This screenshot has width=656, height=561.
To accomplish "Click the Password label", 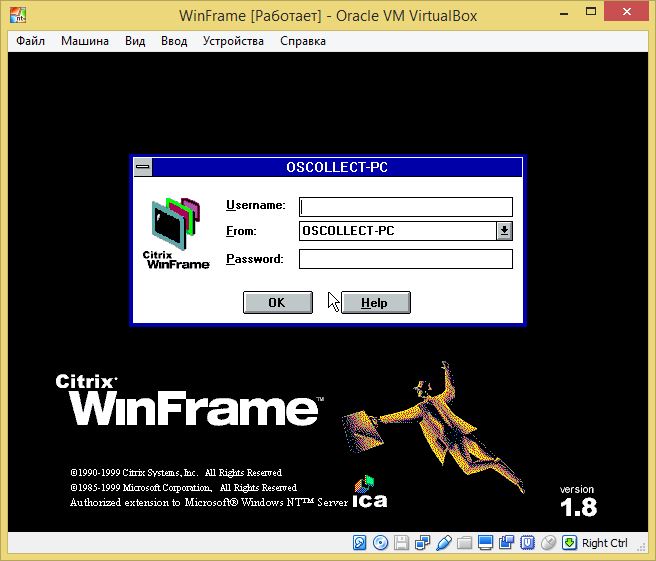I will pyautogui.click(x=254, y=259).
